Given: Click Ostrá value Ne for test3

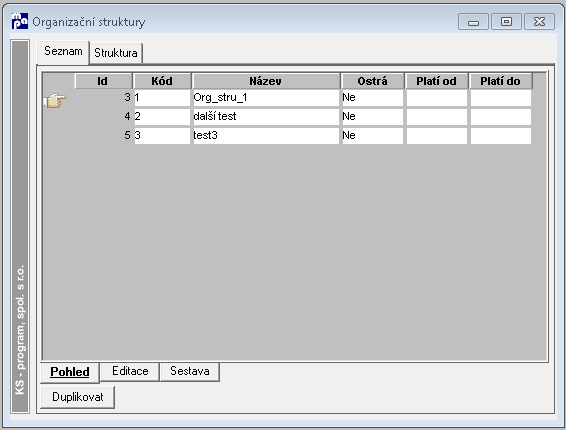Looking at the screenshot, I should (x=372, y=136).
